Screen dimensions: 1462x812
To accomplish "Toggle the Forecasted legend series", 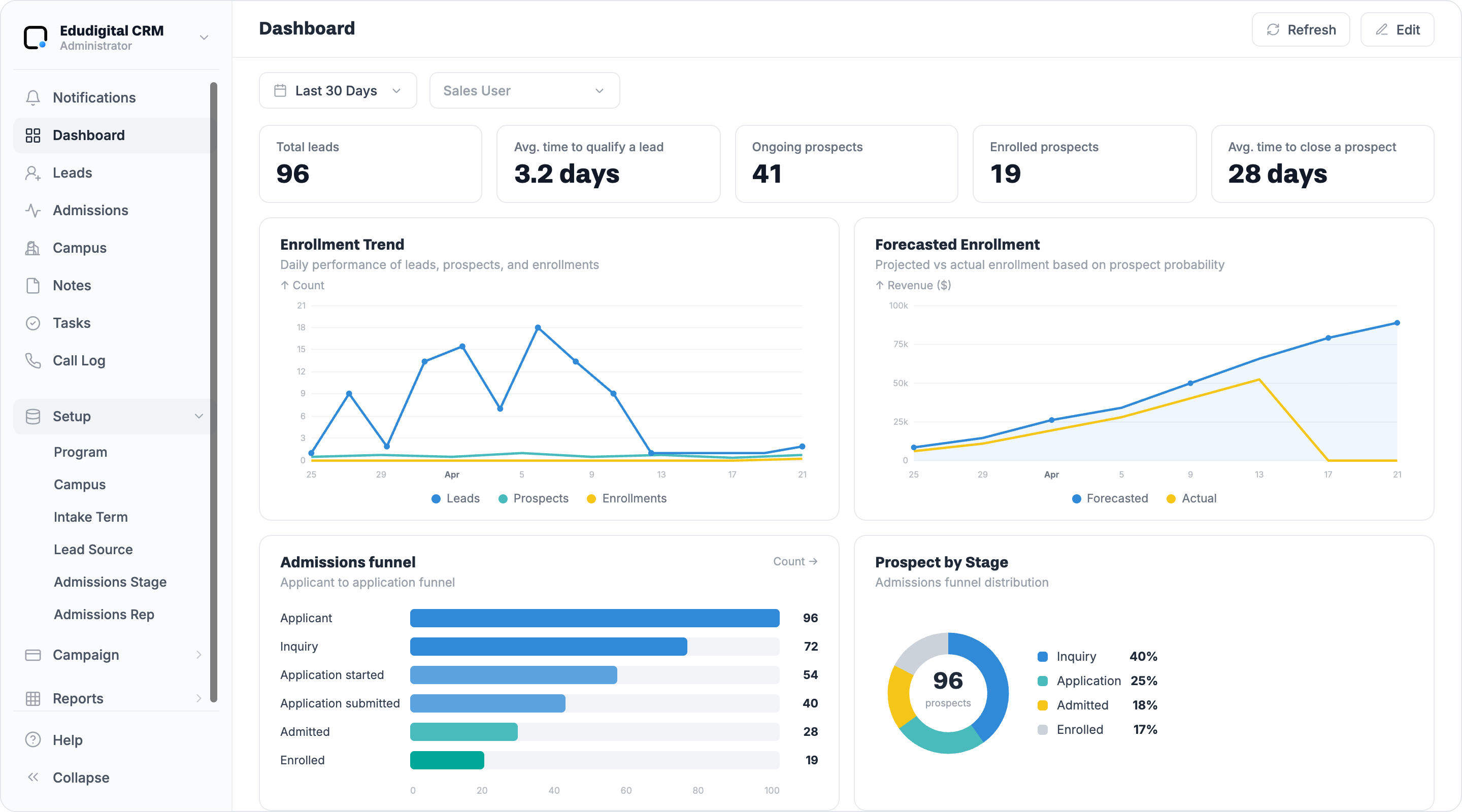I will 1110,499.
